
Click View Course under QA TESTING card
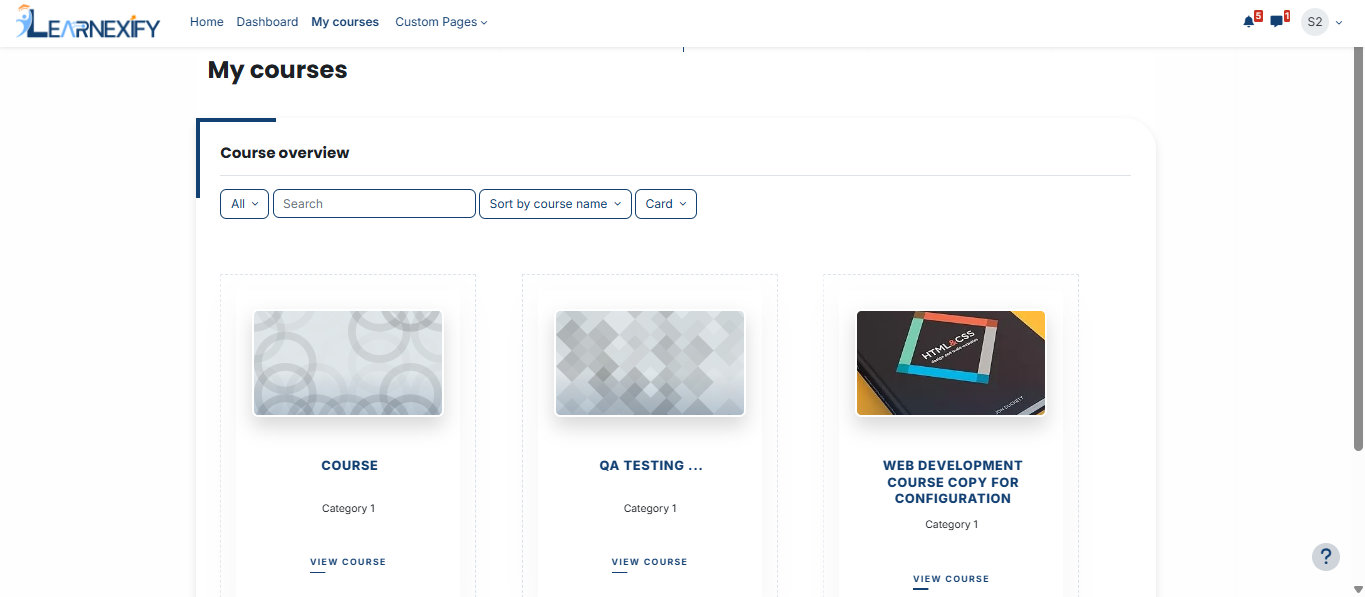650,562
